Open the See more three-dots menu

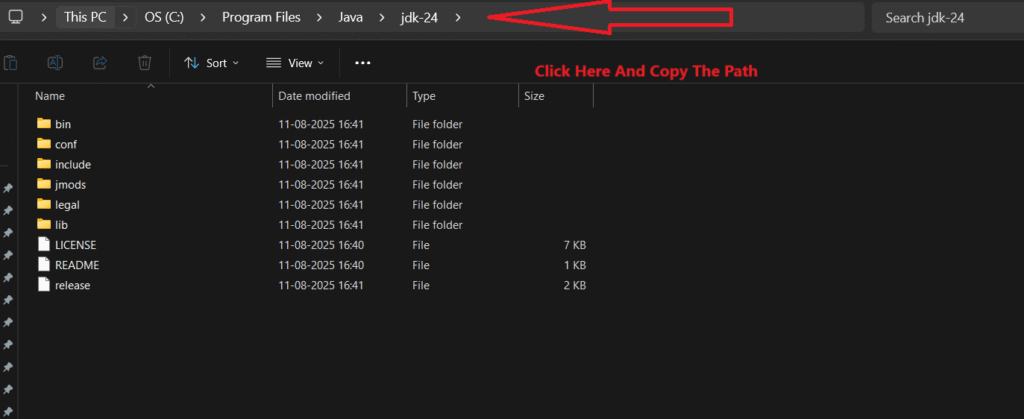(362, 63)
